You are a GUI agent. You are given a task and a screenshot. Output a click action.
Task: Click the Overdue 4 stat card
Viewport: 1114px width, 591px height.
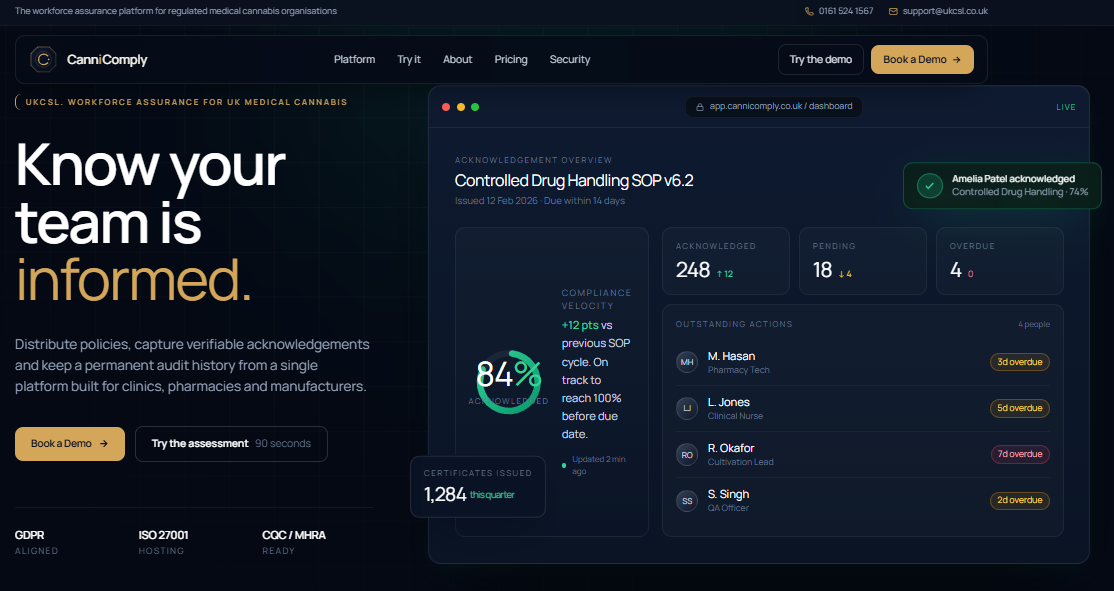click(x=1000, y=261)
